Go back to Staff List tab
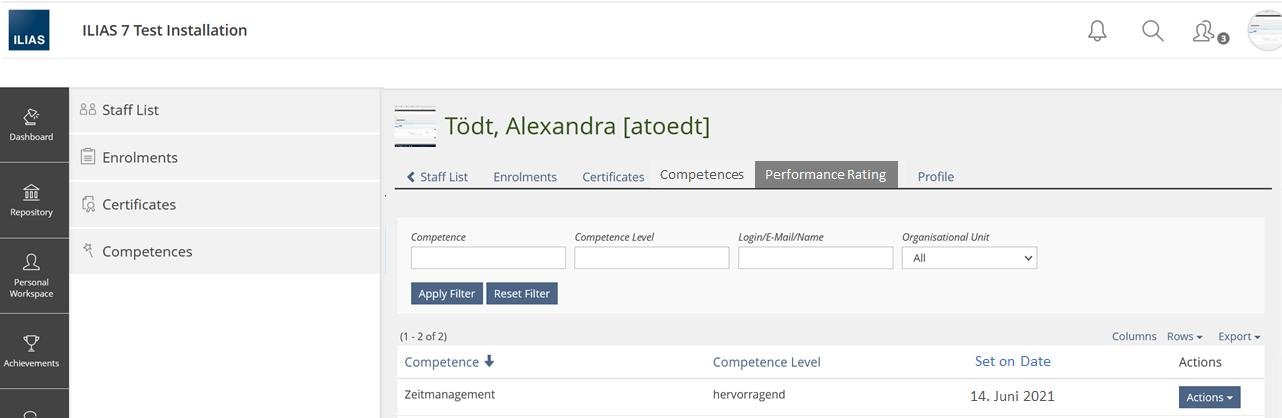Screen dimensions: 1282x418 tap(438, 177)
